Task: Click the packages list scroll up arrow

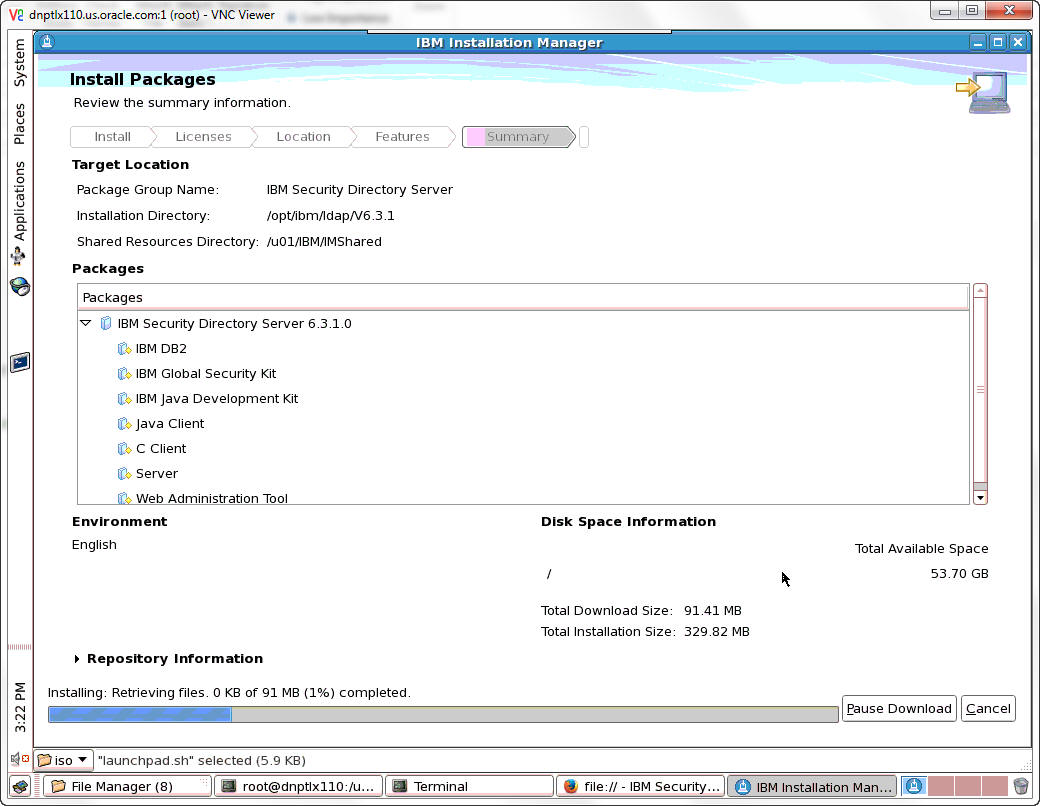Action: (x=980, y=291)
